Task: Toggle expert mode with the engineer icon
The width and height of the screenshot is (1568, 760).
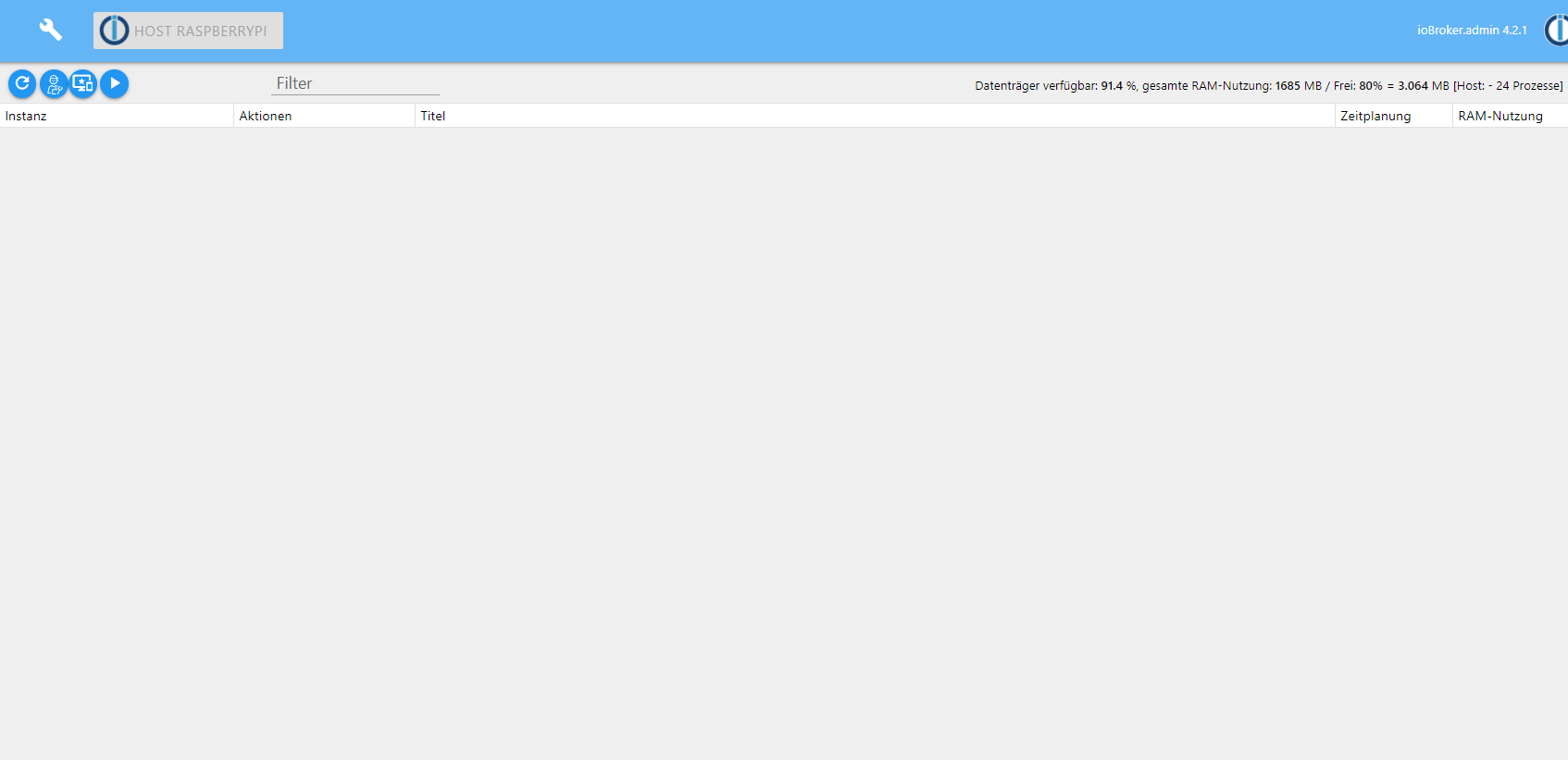Action: pos(54,83)
